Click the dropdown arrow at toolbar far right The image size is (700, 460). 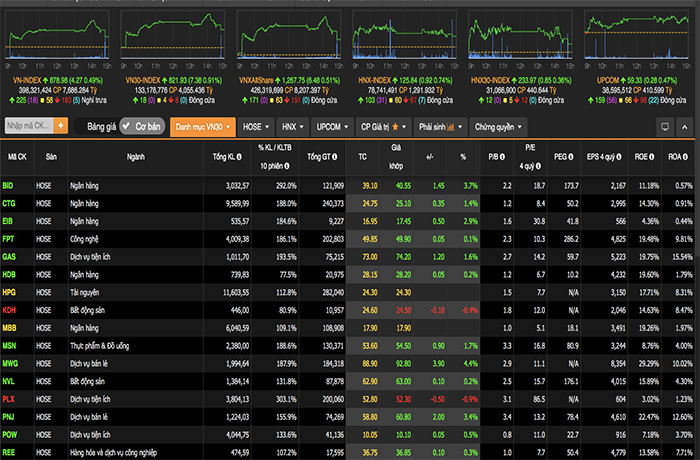pos(687,127)
